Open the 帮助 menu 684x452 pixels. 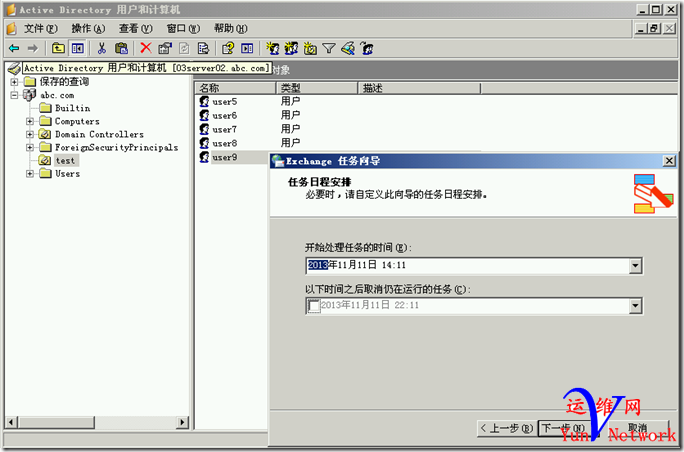tap(230, 29)
